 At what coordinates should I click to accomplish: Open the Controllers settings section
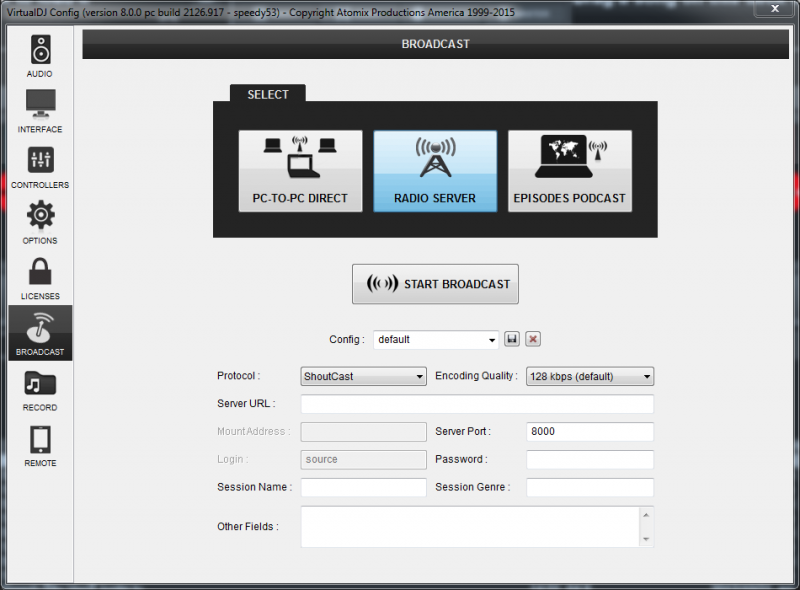[x=40, y=167]
